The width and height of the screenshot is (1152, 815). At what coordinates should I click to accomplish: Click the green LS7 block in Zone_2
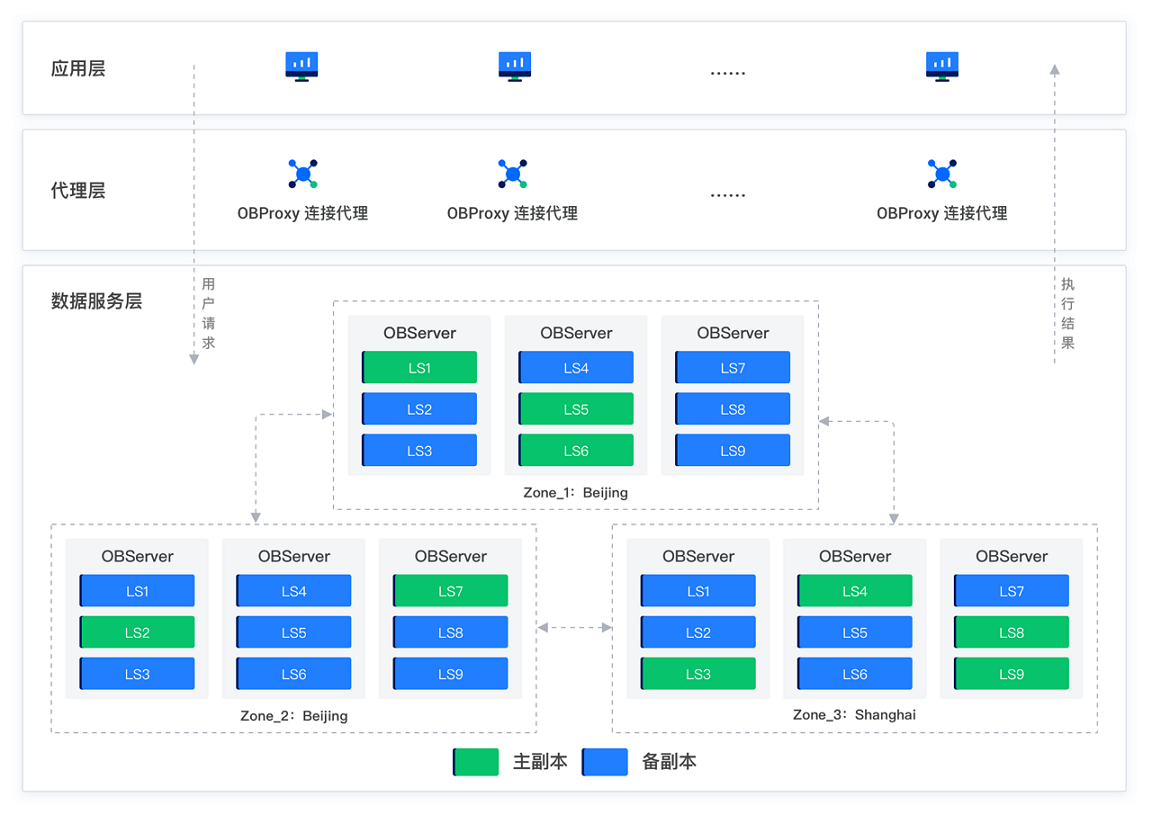pos(450,591)
